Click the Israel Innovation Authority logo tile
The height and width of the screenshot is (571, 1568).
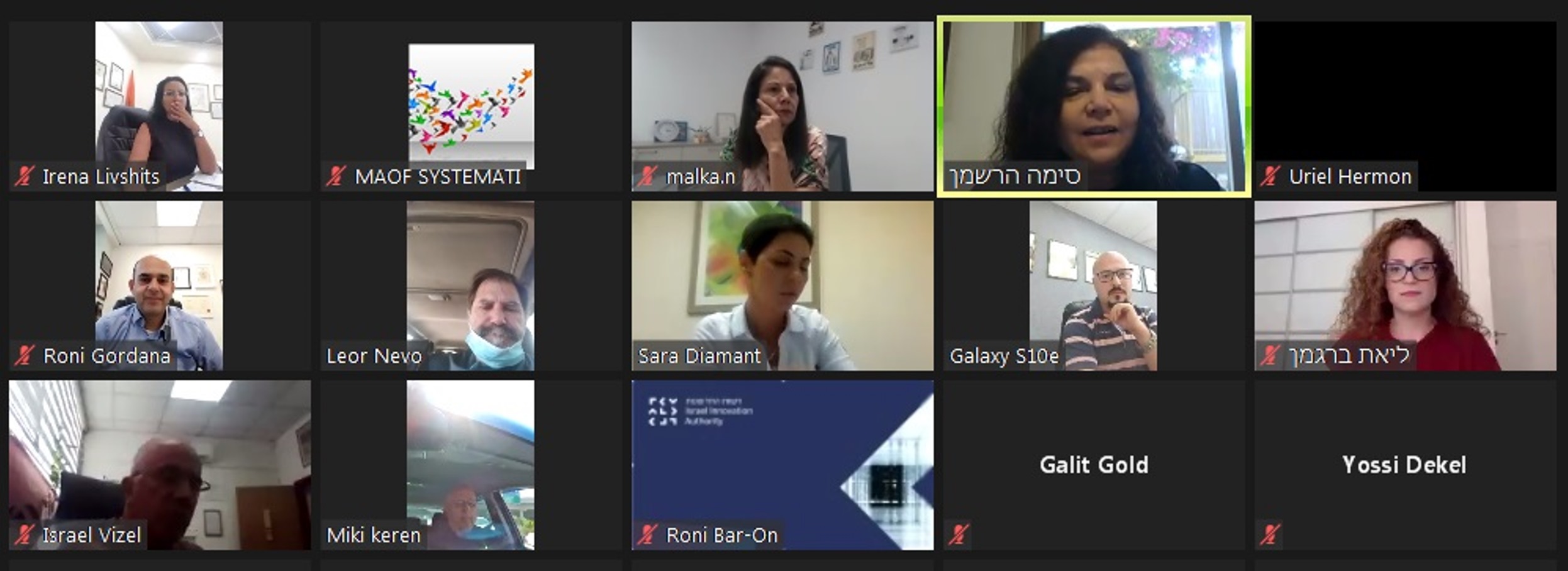(782, 465)
